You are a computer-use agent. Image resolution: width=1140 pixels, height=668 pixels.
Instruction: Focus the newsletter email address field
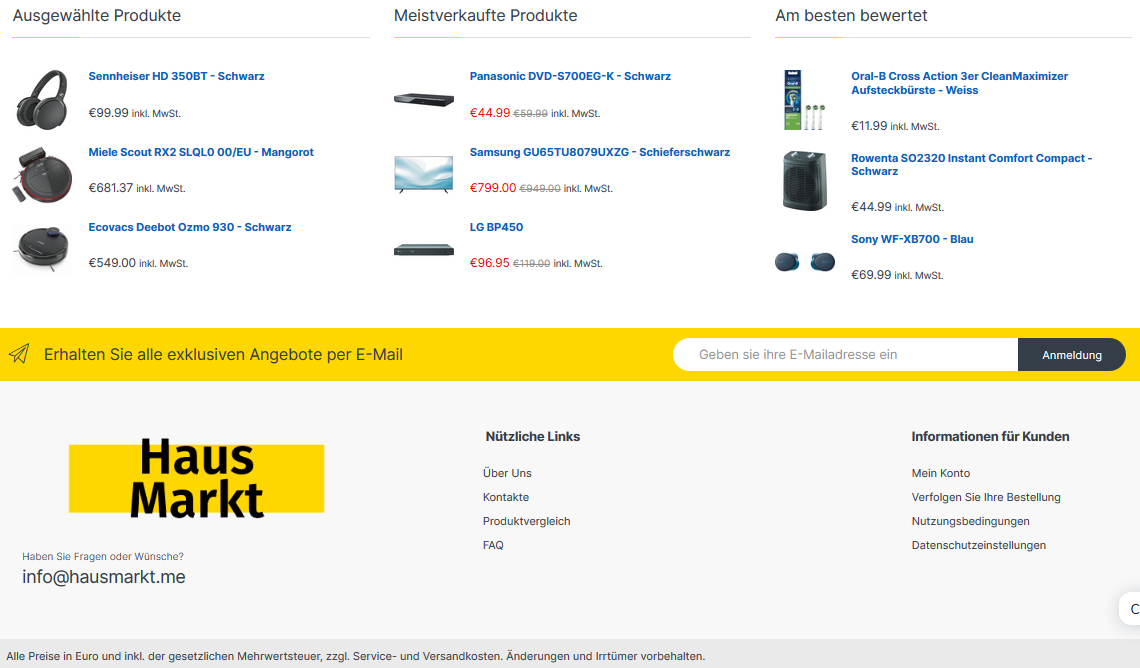tap(846, 355)
